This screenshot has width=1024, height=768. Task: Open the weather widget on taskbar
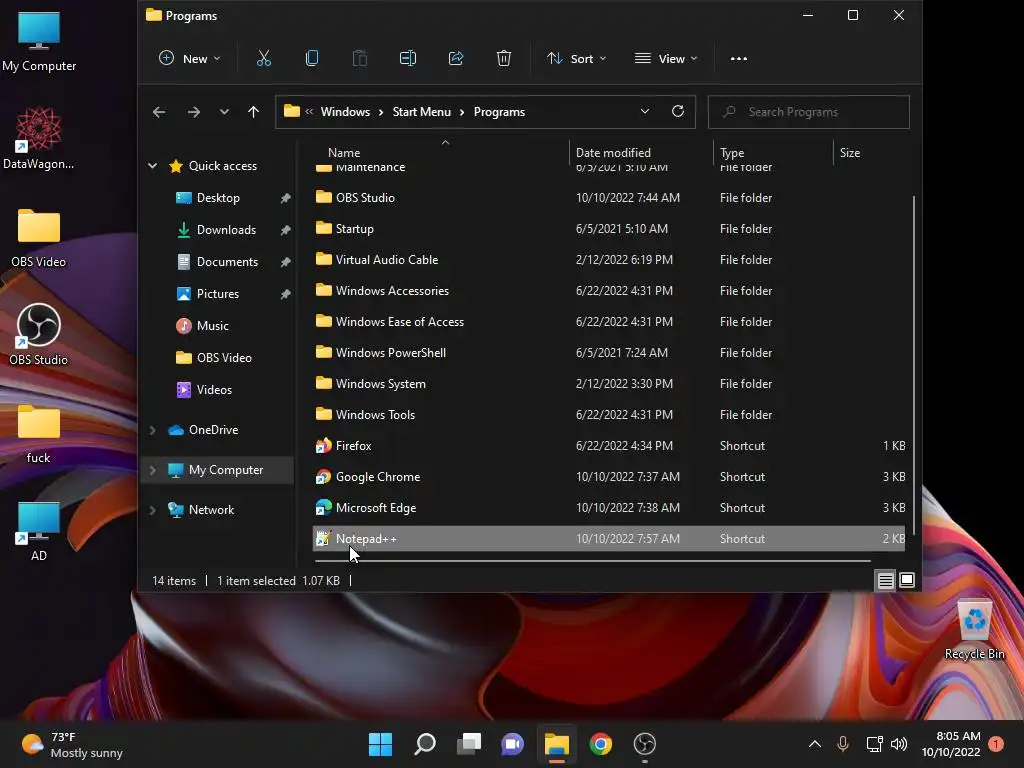click(72, 744)
